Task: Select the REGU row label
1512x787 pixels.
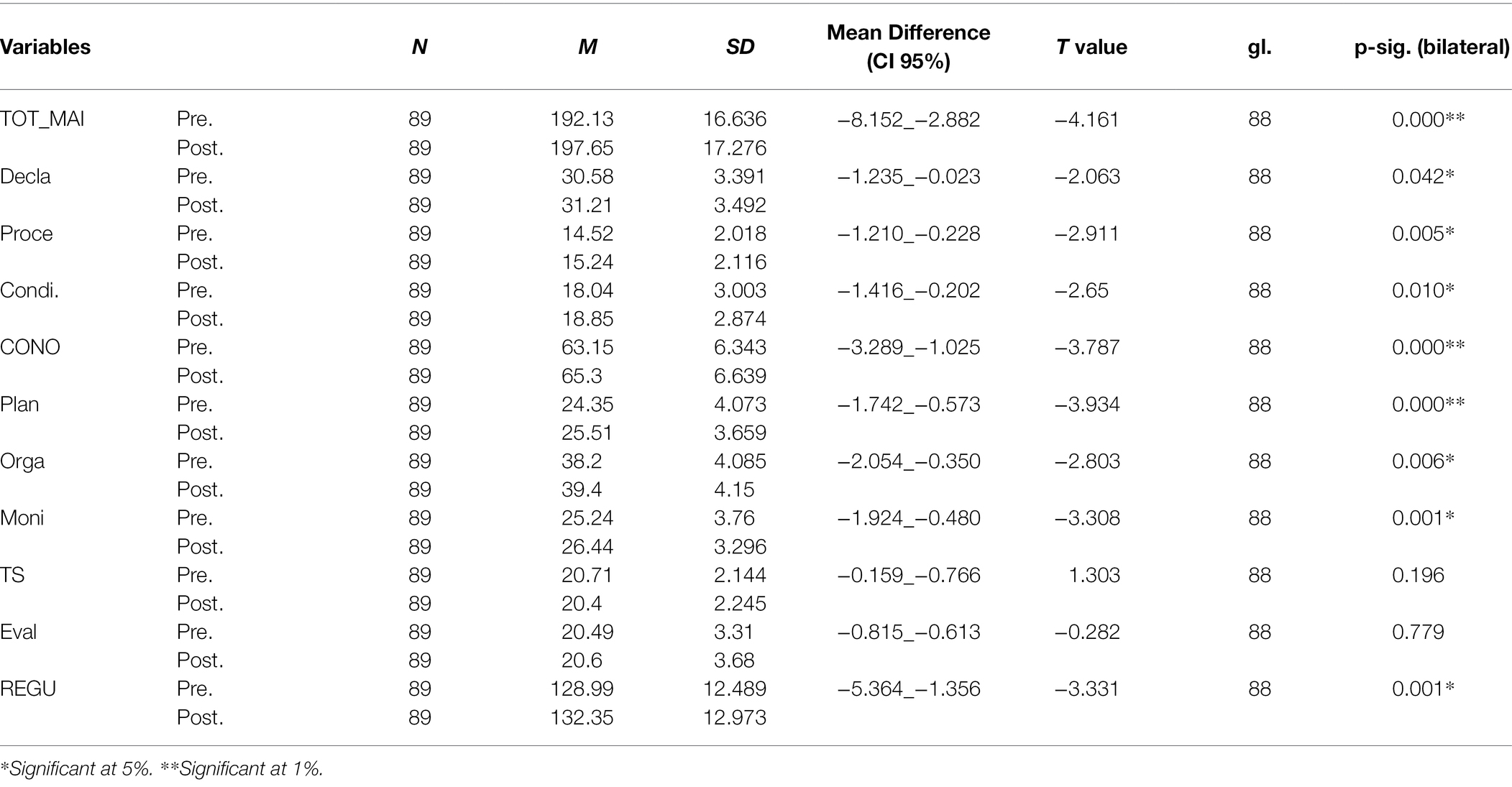Action: (28, 689)
